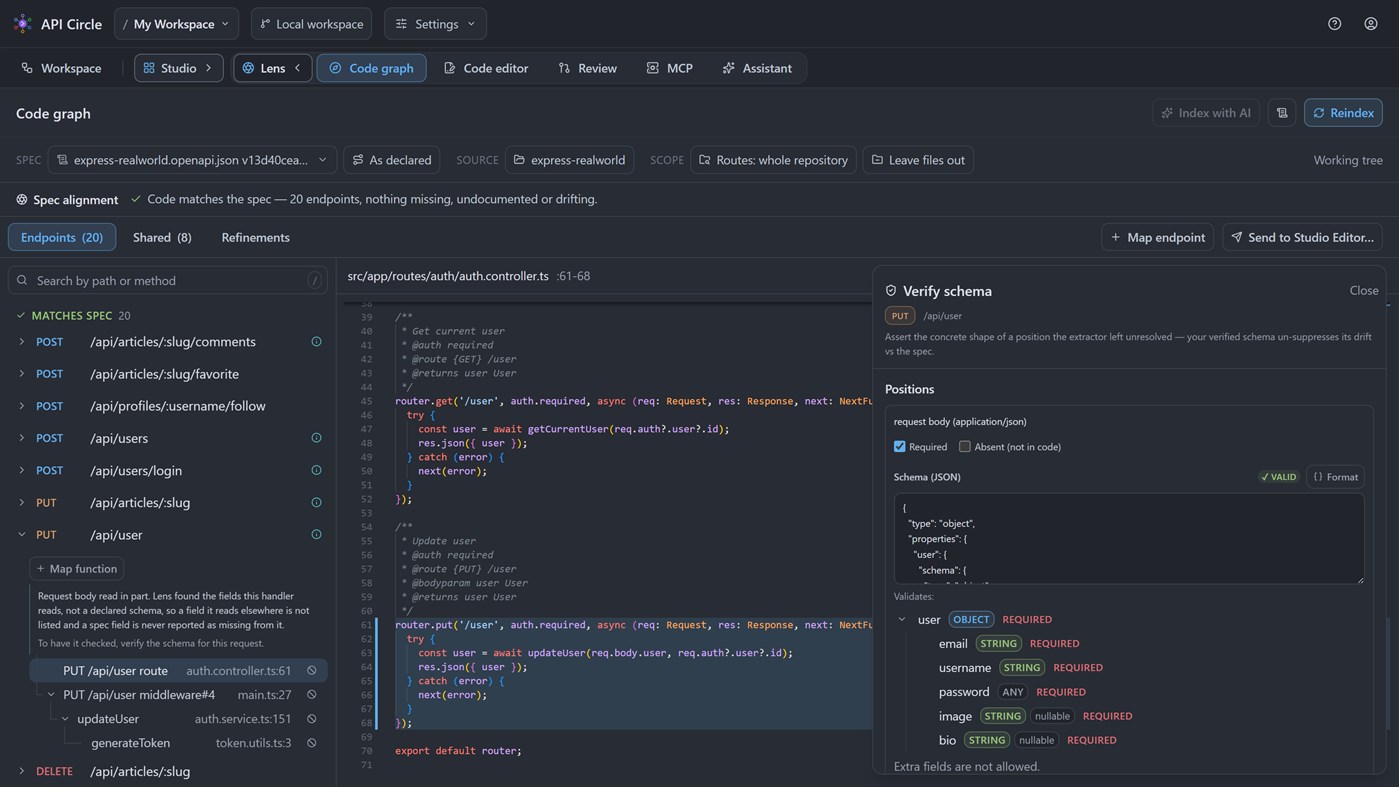This screenshot has width=1399, height=787.
Task: Click the circle-slash icon on token.utils.ts:3 row
Action: pyautogui.click(x=312, y=743)
